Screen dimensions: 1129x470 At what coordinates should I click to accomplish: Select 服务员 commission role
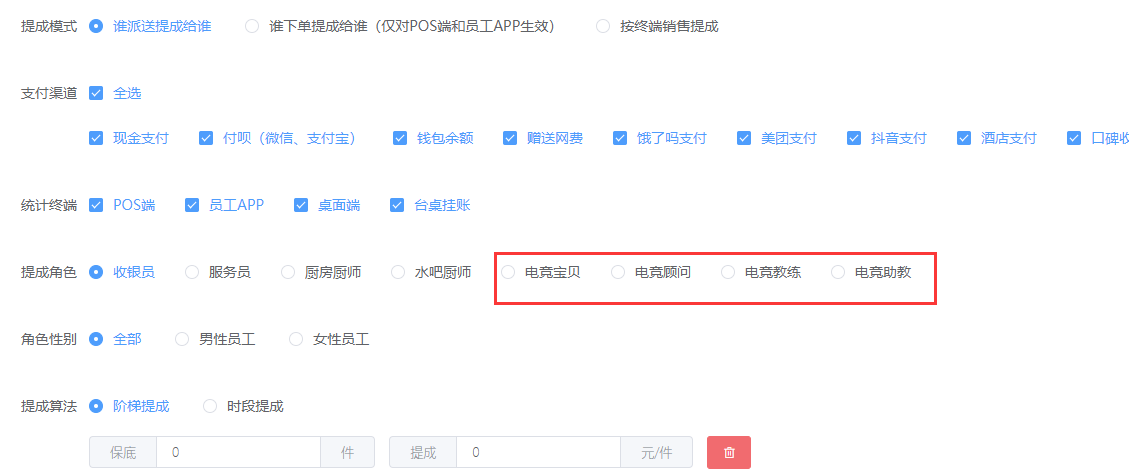pos(192,272)
